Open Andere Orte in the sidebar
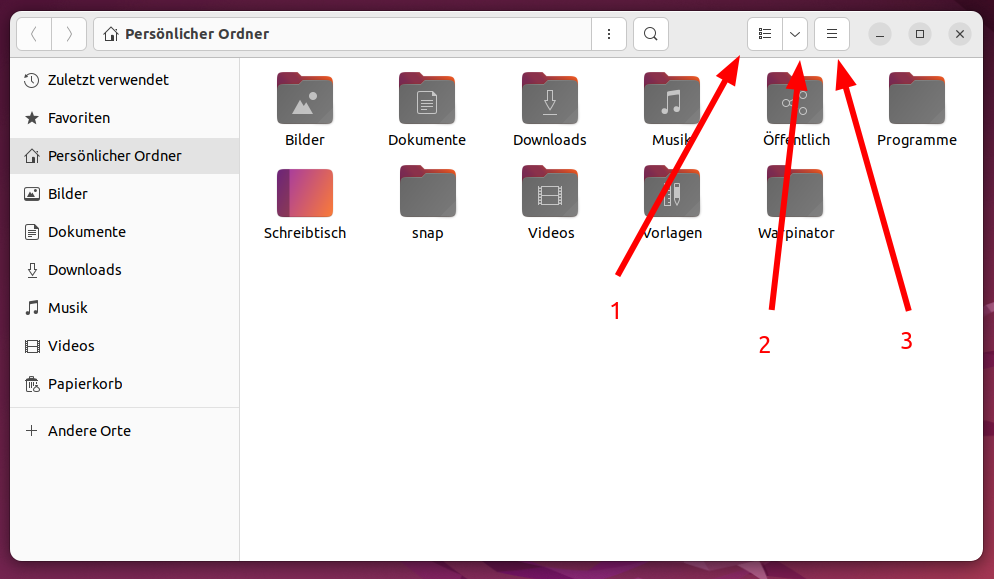This screenshot has width=994, height=579. pos(125,431)
